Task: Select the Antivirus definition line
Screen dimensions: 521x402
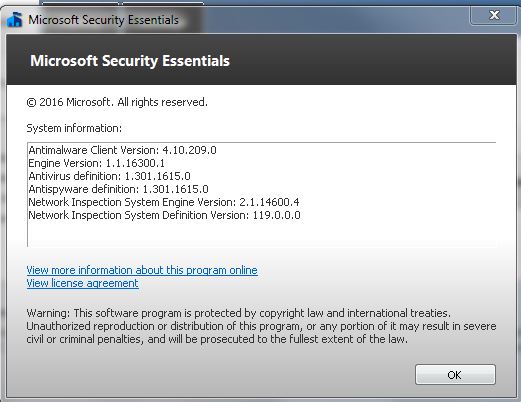Action: [109, 176]
